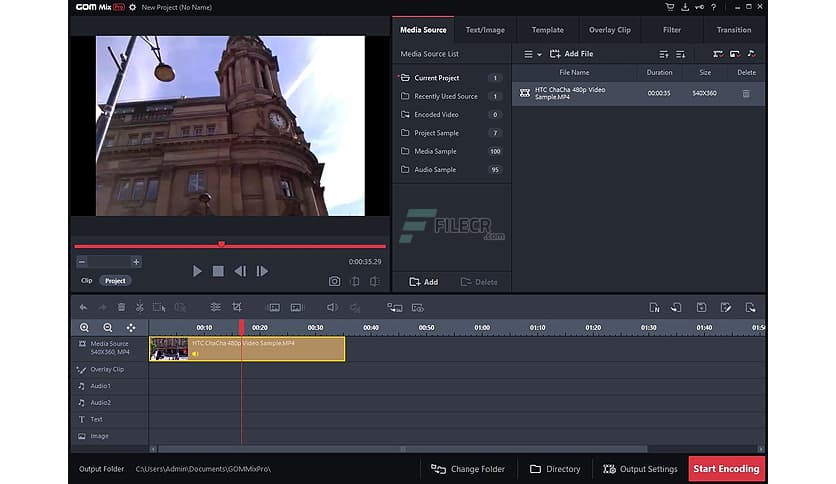
Task: Open the Overlay Clip tab
Action: [609, 30]
